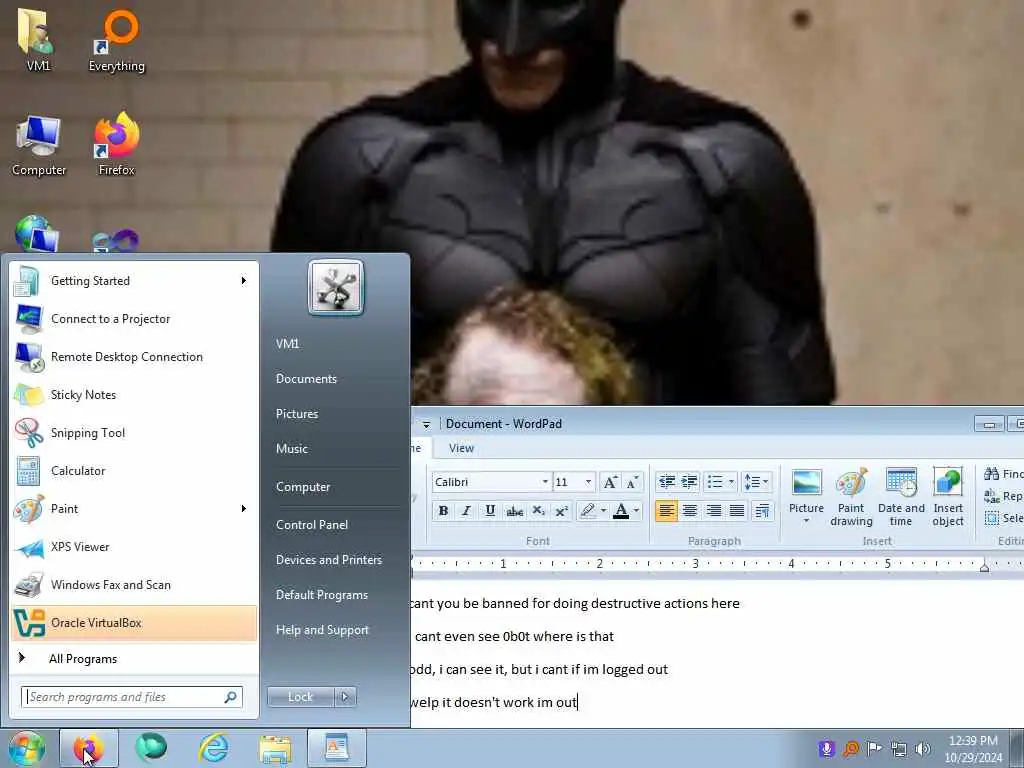Launch the Snipping Tool
Screen dimensions: 1024x768
click(134, 432)
